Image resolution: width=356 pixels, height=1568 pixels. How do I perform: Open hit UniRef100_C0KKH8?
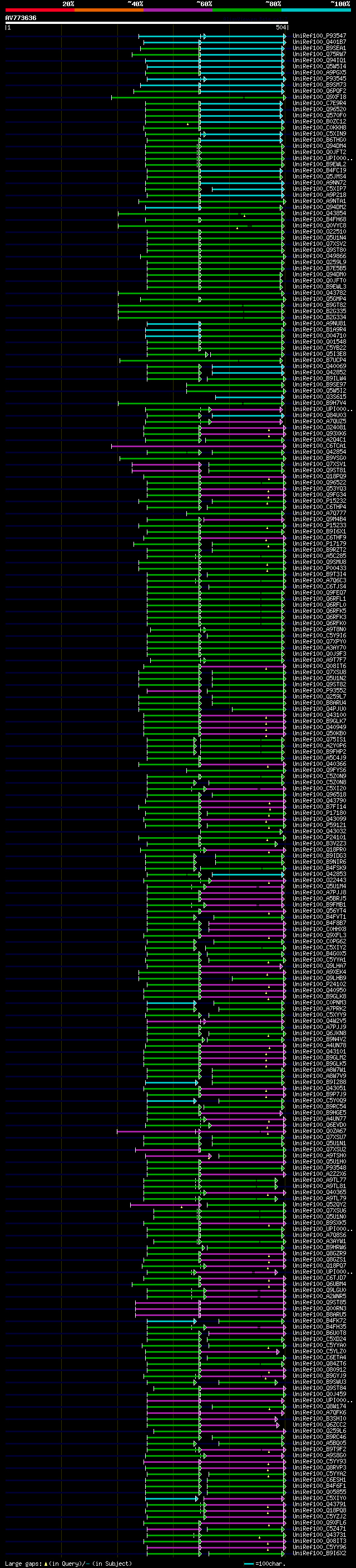pyautogui.click(x=319, y=128)
